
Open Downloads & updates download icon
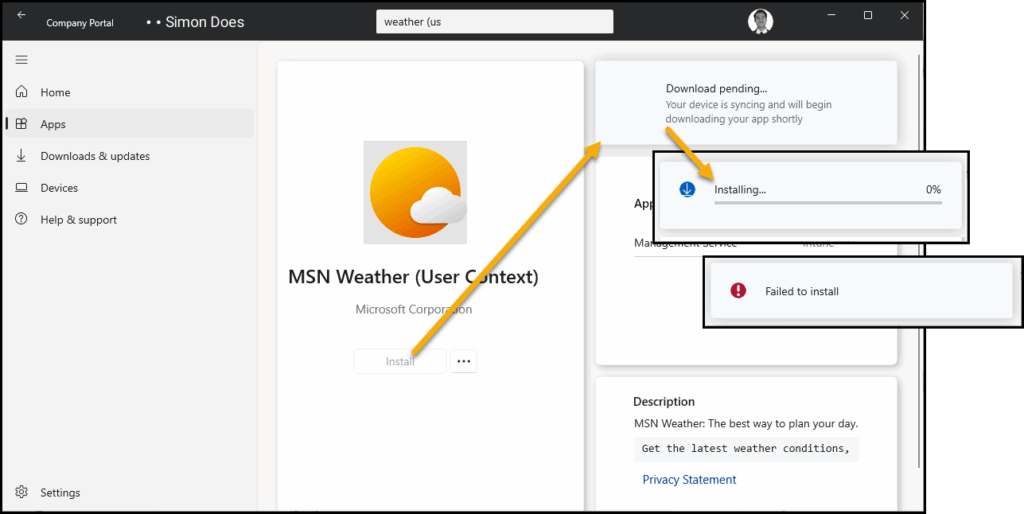(21, 156)
